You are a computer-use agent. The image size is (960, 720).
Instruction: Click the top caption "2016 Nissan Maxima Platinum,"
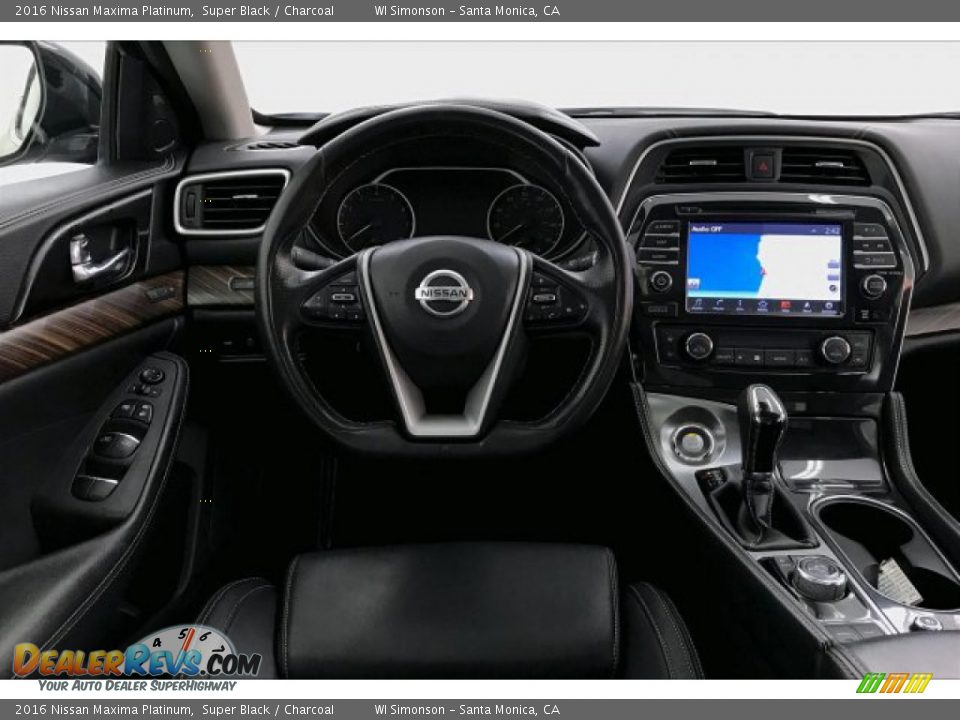pyautogui.click(x=104, y=10)
